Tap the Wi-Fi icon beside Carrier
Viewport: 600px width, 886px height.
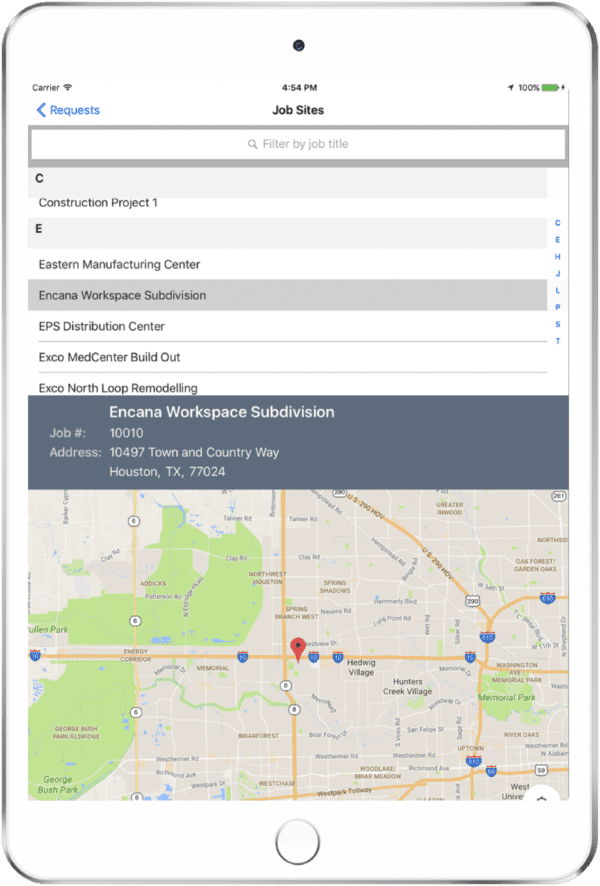pyautogui.click(x=68, y=88)
